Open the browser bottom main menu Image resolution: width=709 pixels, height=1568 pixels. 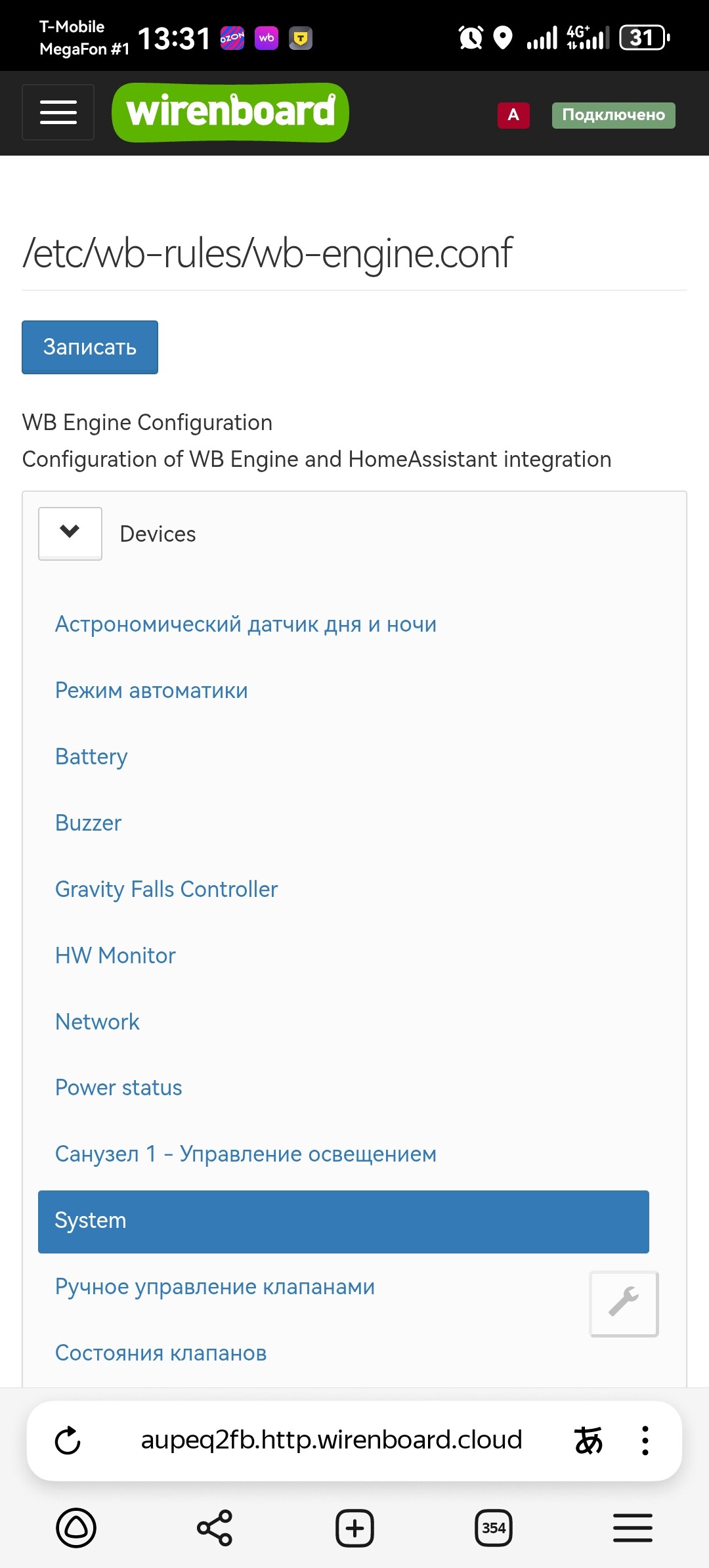pyautogui.click(x=633, y=1528)
